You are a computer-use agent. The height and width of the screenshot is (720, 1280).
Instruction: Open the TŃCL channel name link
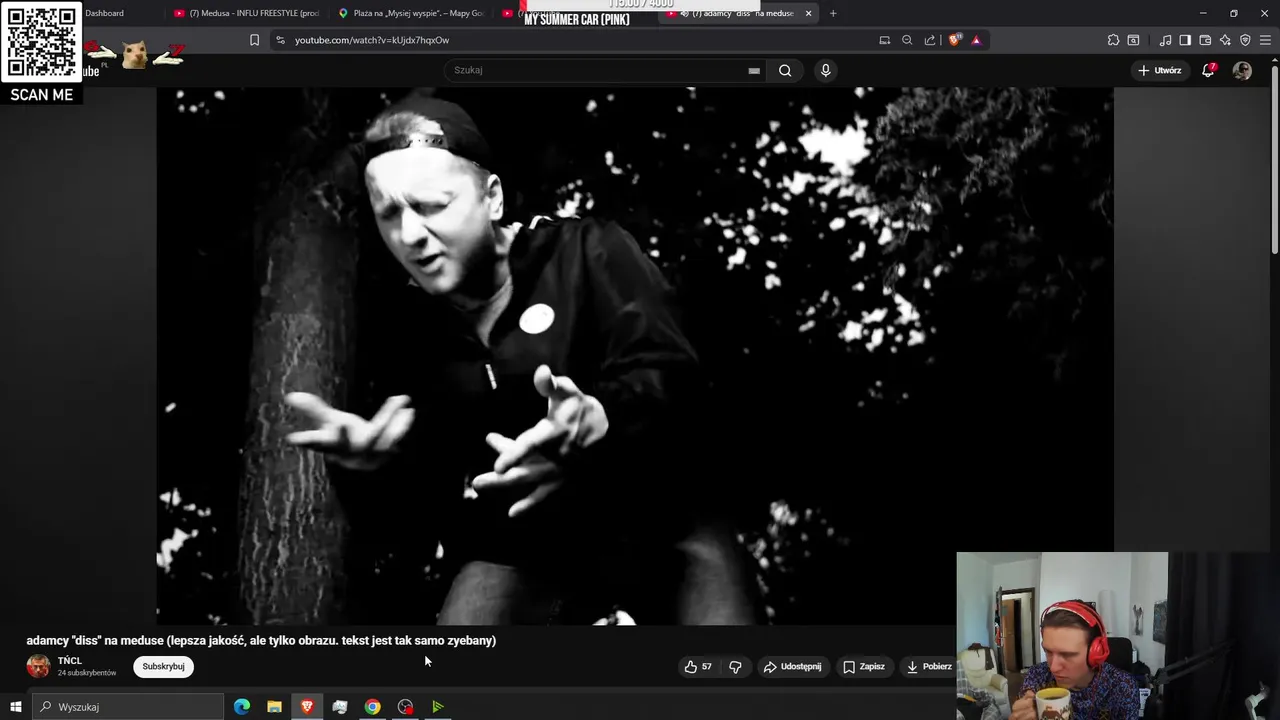tap(70, 661)
